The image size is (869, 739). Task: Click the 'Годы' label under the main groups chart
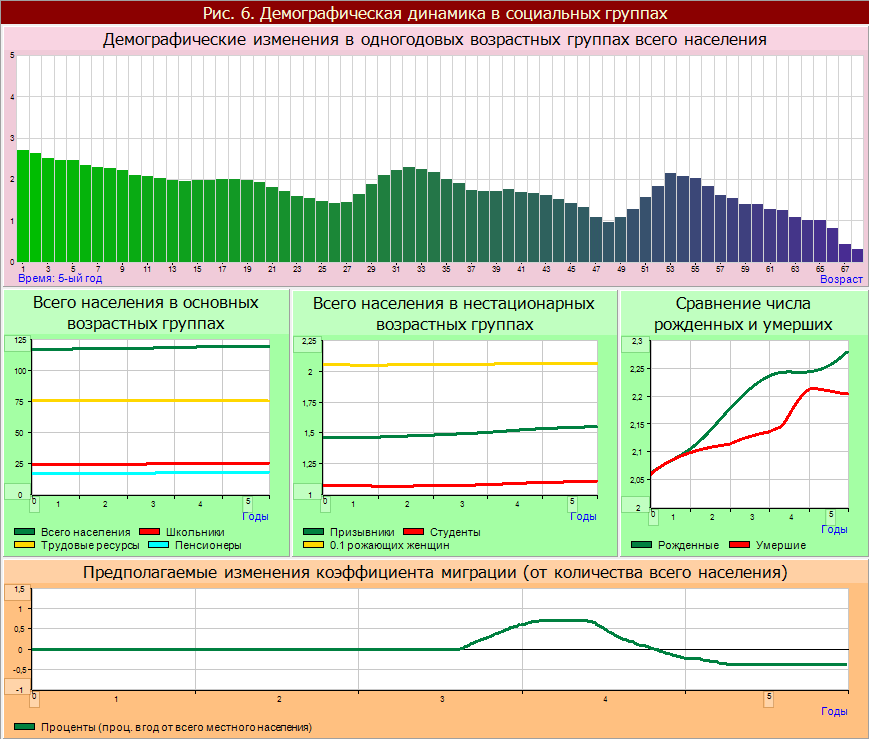[x=255, y=516]
